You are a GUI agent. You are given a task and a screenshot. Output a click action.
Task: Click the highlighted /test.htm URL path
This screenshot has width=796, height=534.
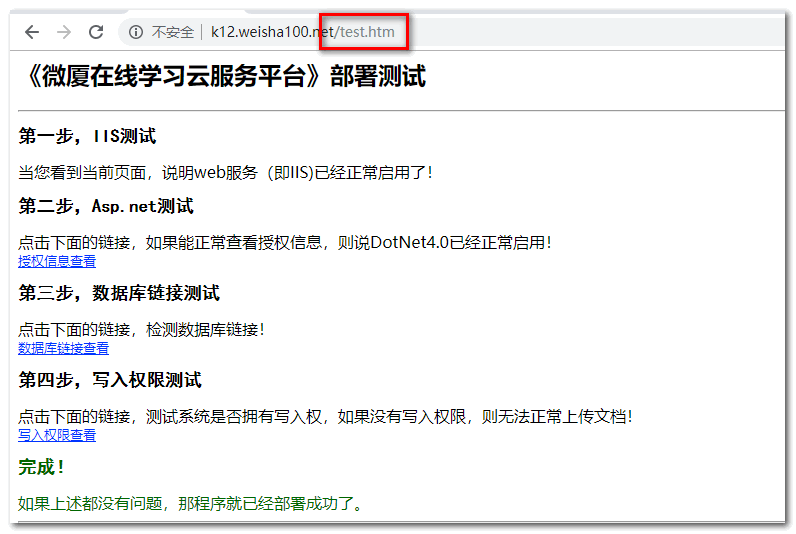366,32
